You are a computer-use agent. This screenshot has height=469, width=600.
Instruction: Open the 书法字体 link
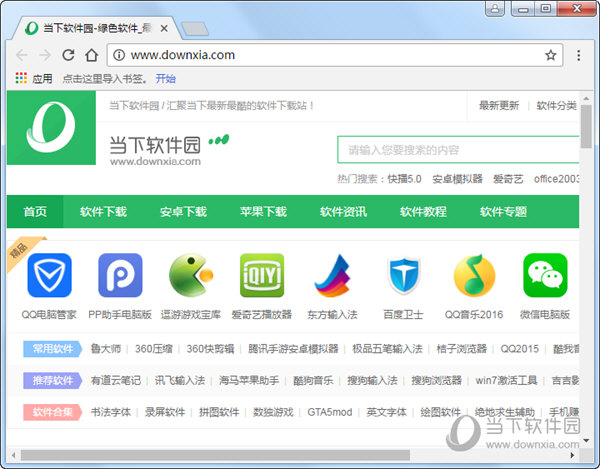click(x=111, y=412)
